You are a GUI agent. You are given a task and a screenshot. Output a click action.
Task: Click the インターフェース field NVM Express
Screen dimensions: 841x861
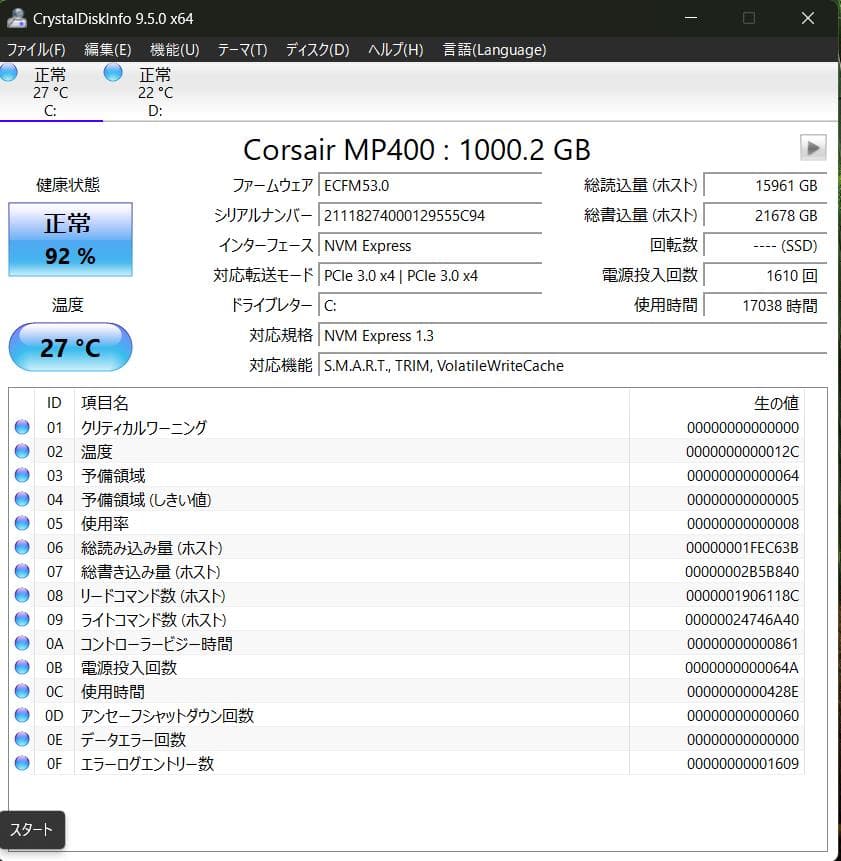430,245
